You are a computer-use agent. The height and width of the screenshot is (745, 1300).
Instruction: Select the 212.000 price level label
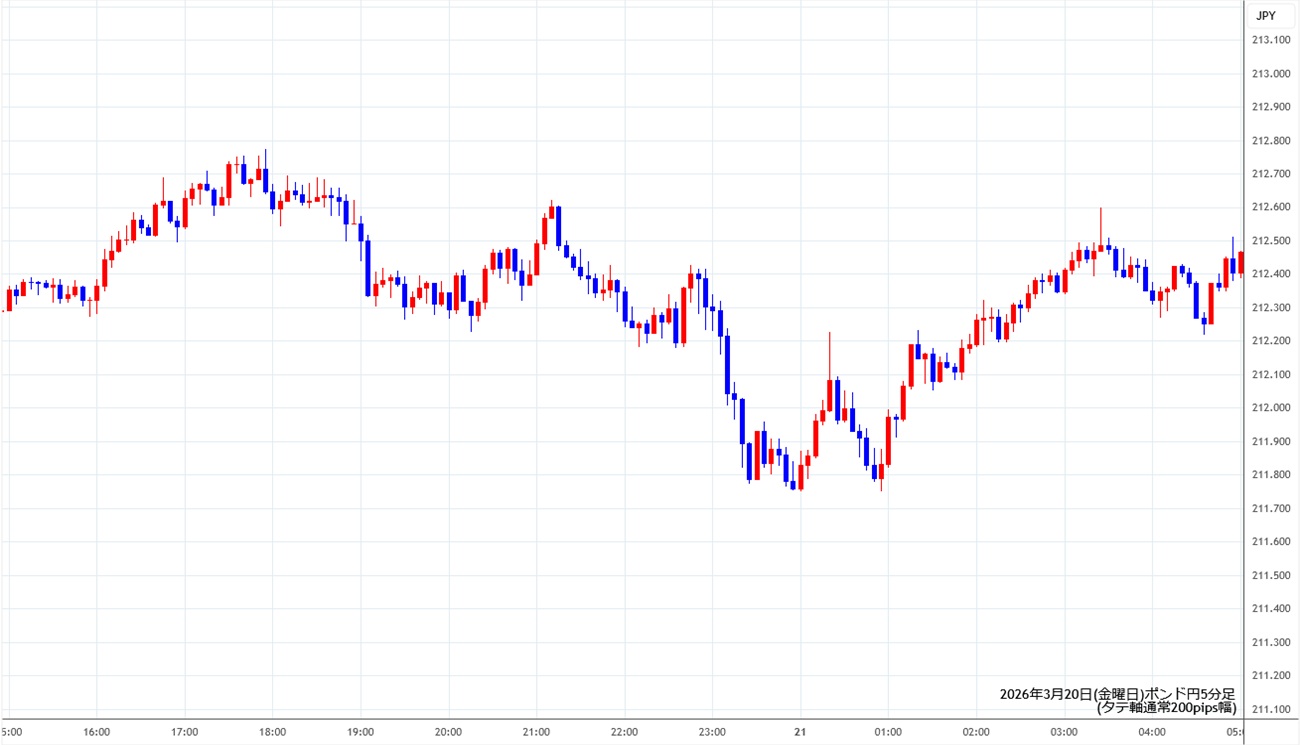point(1270,407)
